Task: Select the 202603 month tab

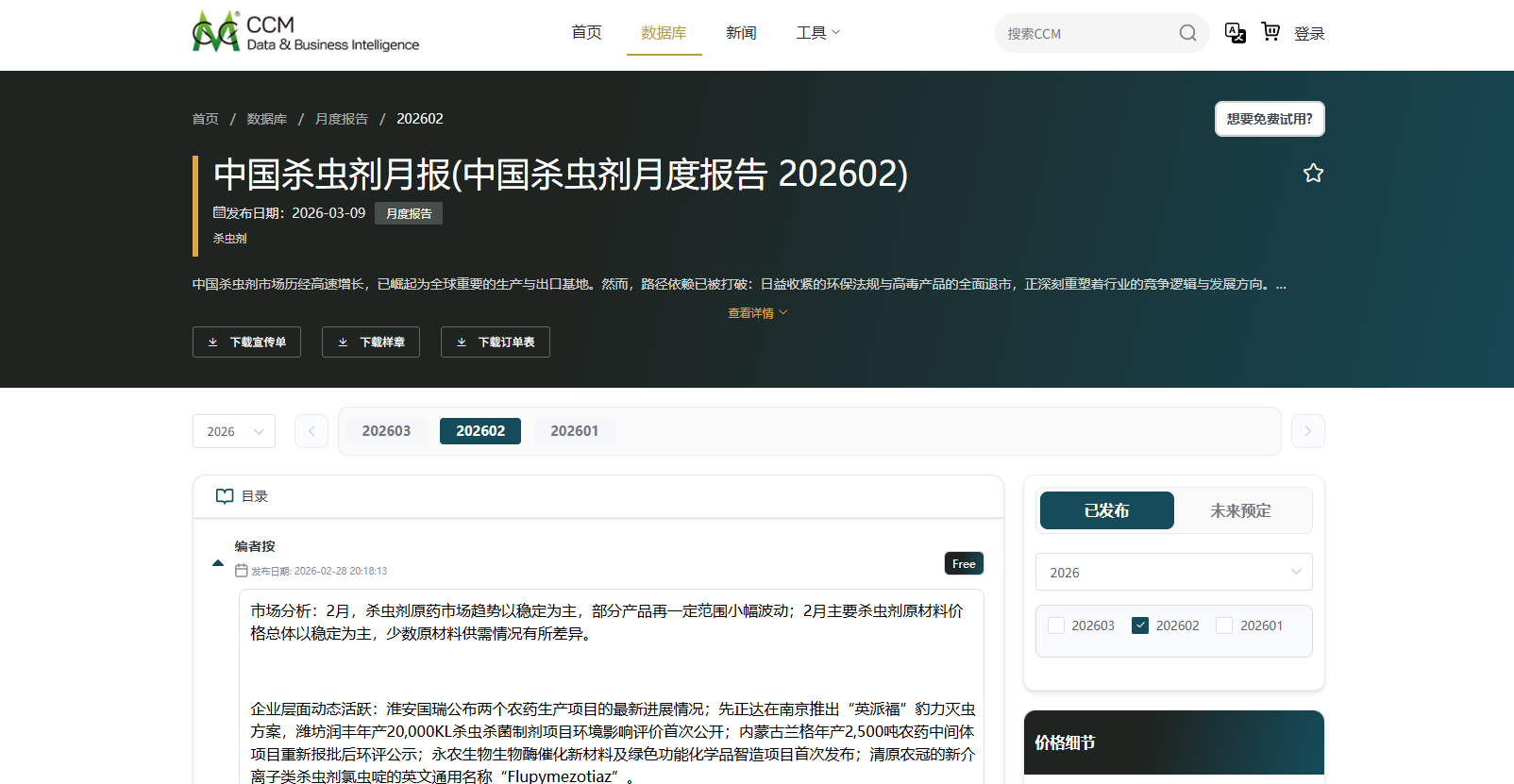Action: tap(386, 431)
